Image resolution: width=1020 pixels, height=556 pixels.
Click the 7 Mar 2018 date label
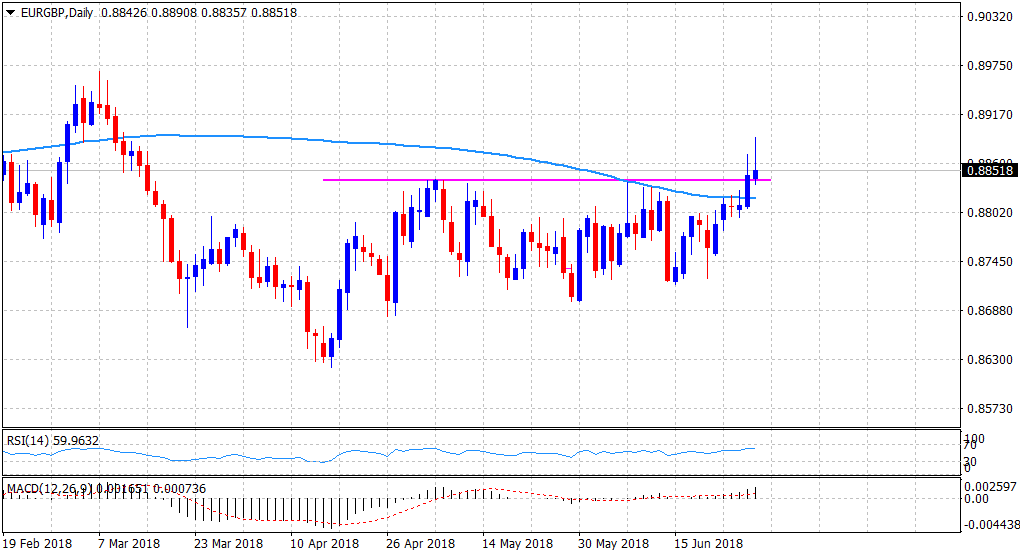129,544
